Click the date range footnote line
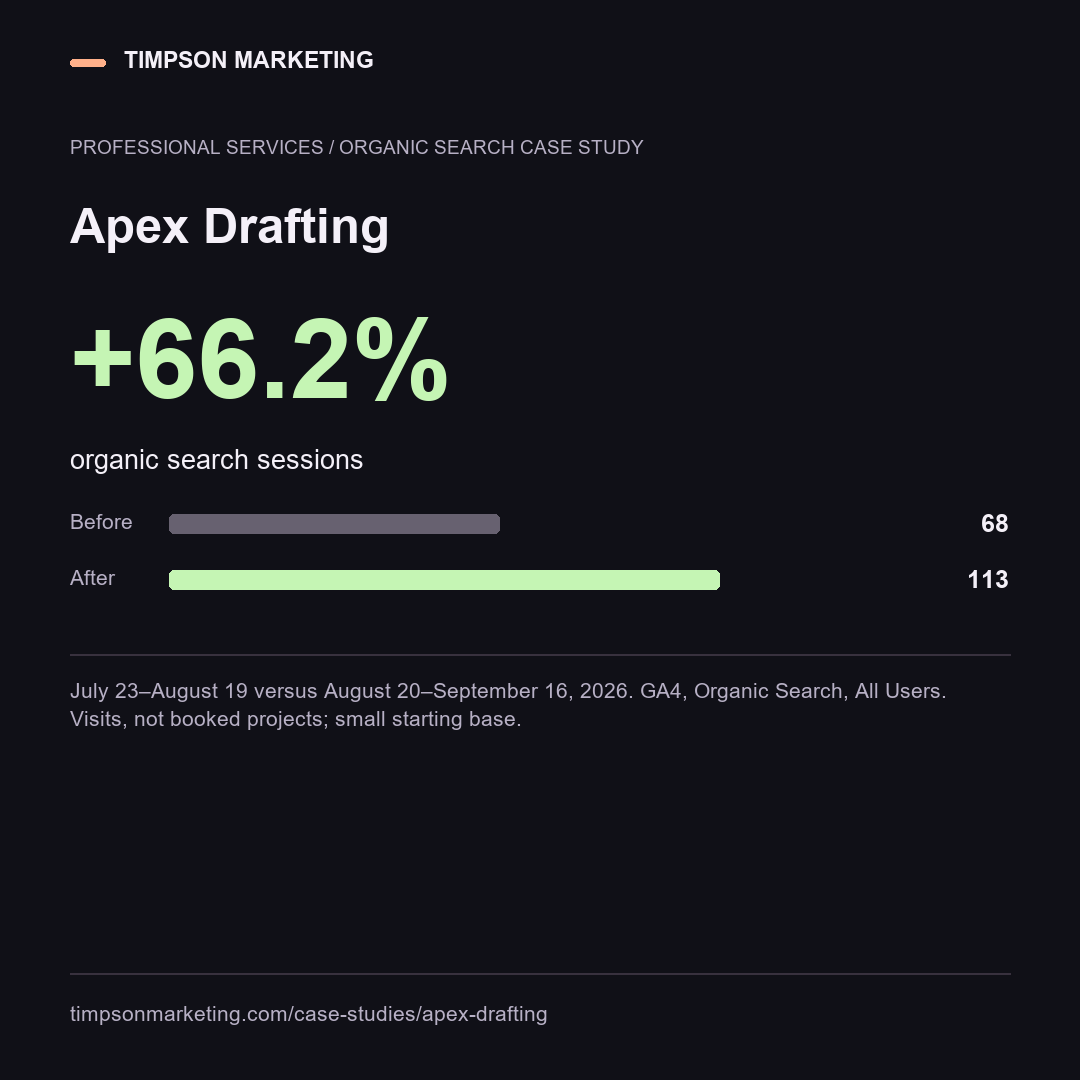Screen dimensions: 1080x1080 [x=508, y=691]
